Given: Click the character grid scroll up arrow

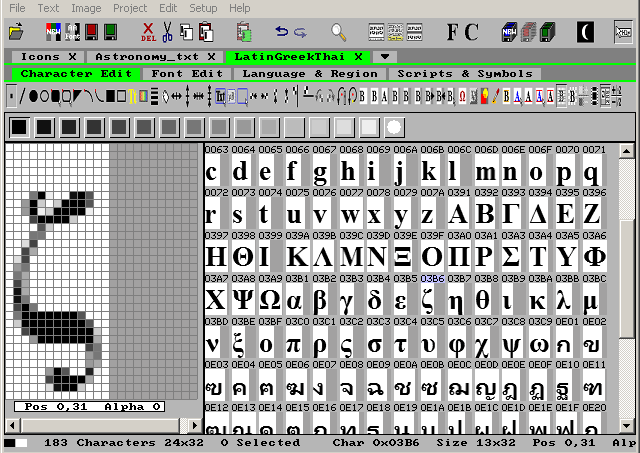Looking at the screenshot, I should click(x=627, y=151).
